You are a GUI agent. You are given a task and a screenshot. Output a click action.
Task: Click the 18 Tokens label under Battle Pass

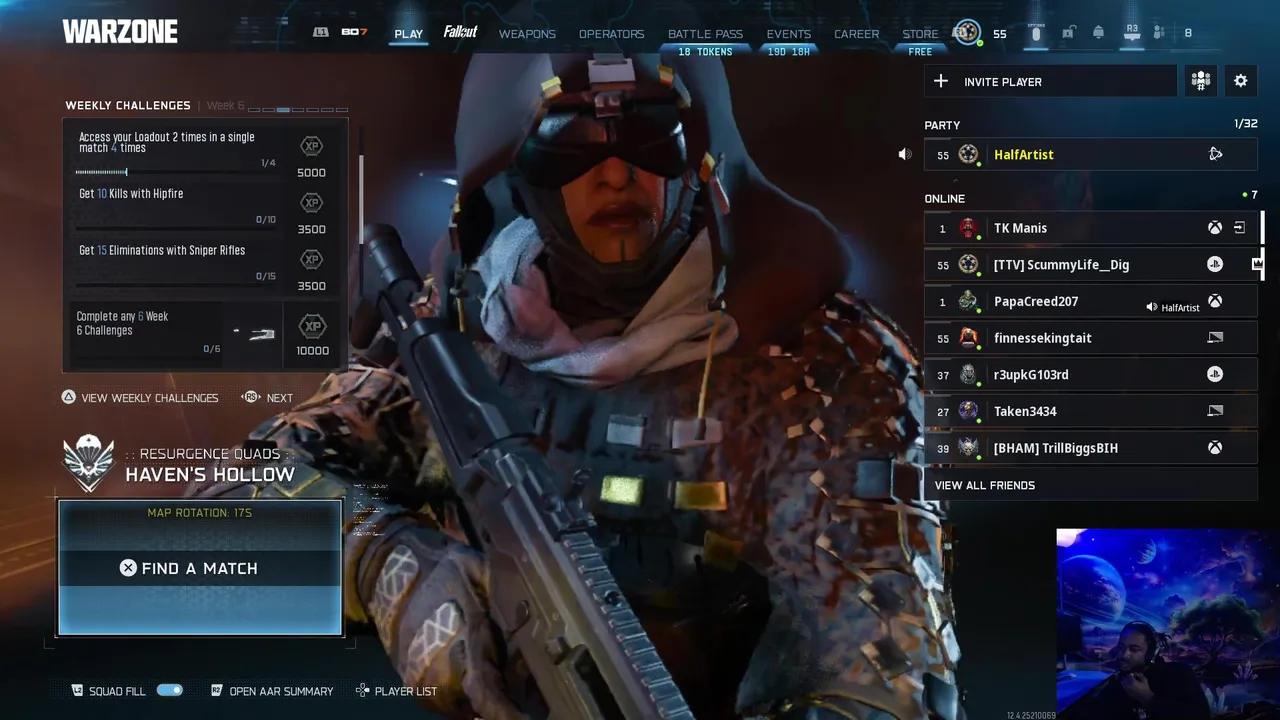705,52
